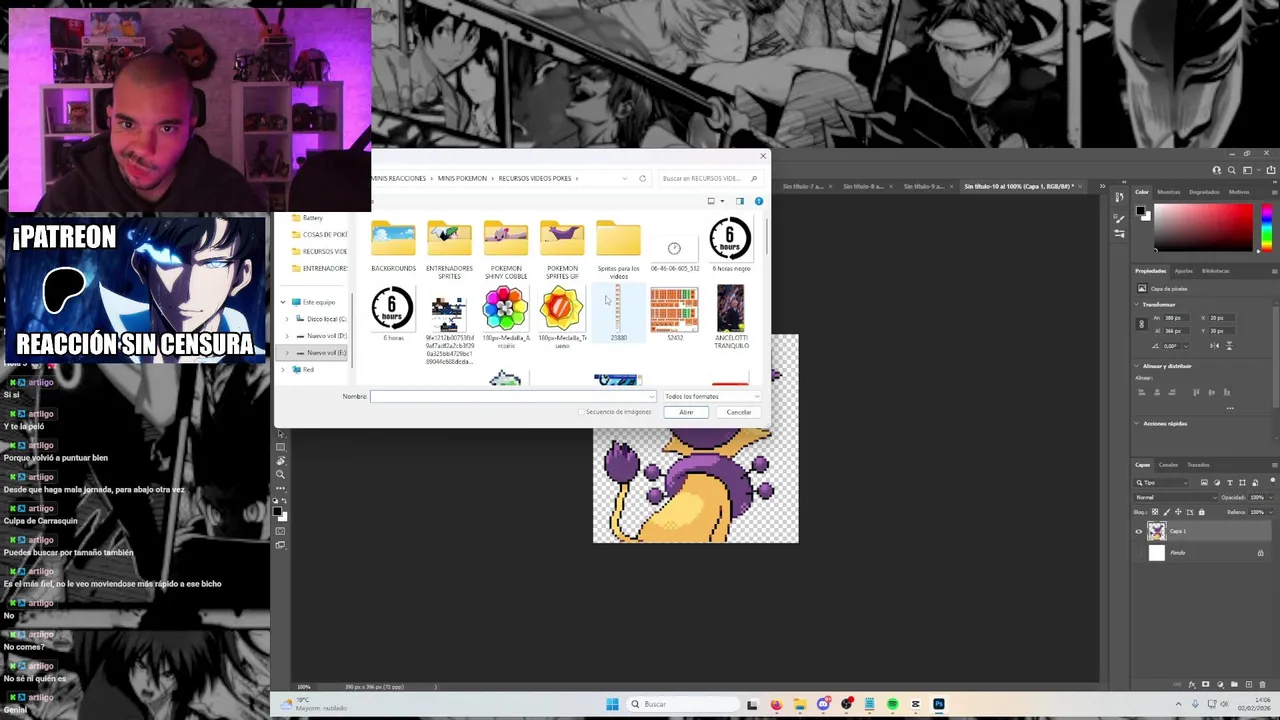1280x720 pixels.
Task: Switch to the Degradados tab
Action: [x=1204, y=192]
